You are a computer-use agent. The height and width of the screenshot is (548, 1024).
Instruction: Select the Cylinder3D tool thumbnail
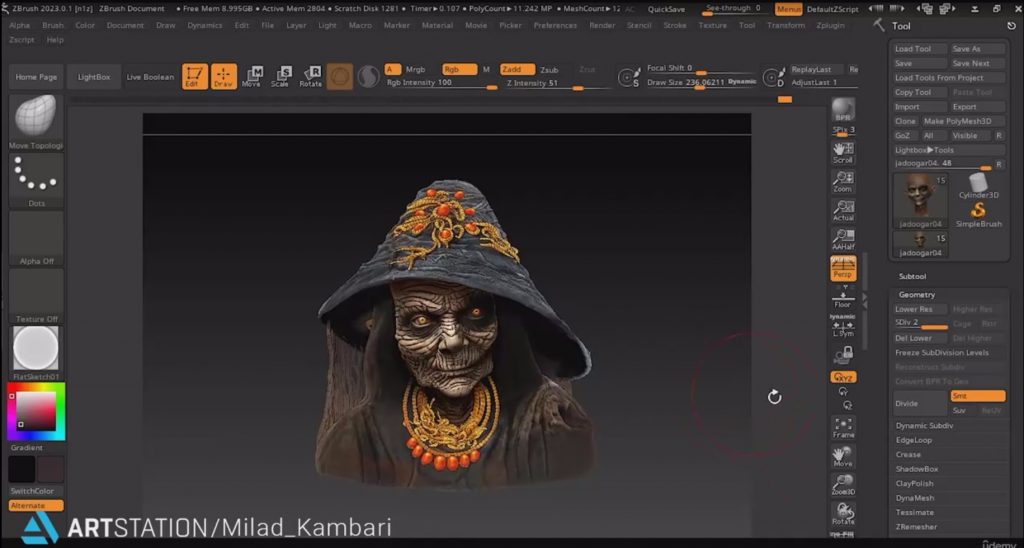[978, 185]
